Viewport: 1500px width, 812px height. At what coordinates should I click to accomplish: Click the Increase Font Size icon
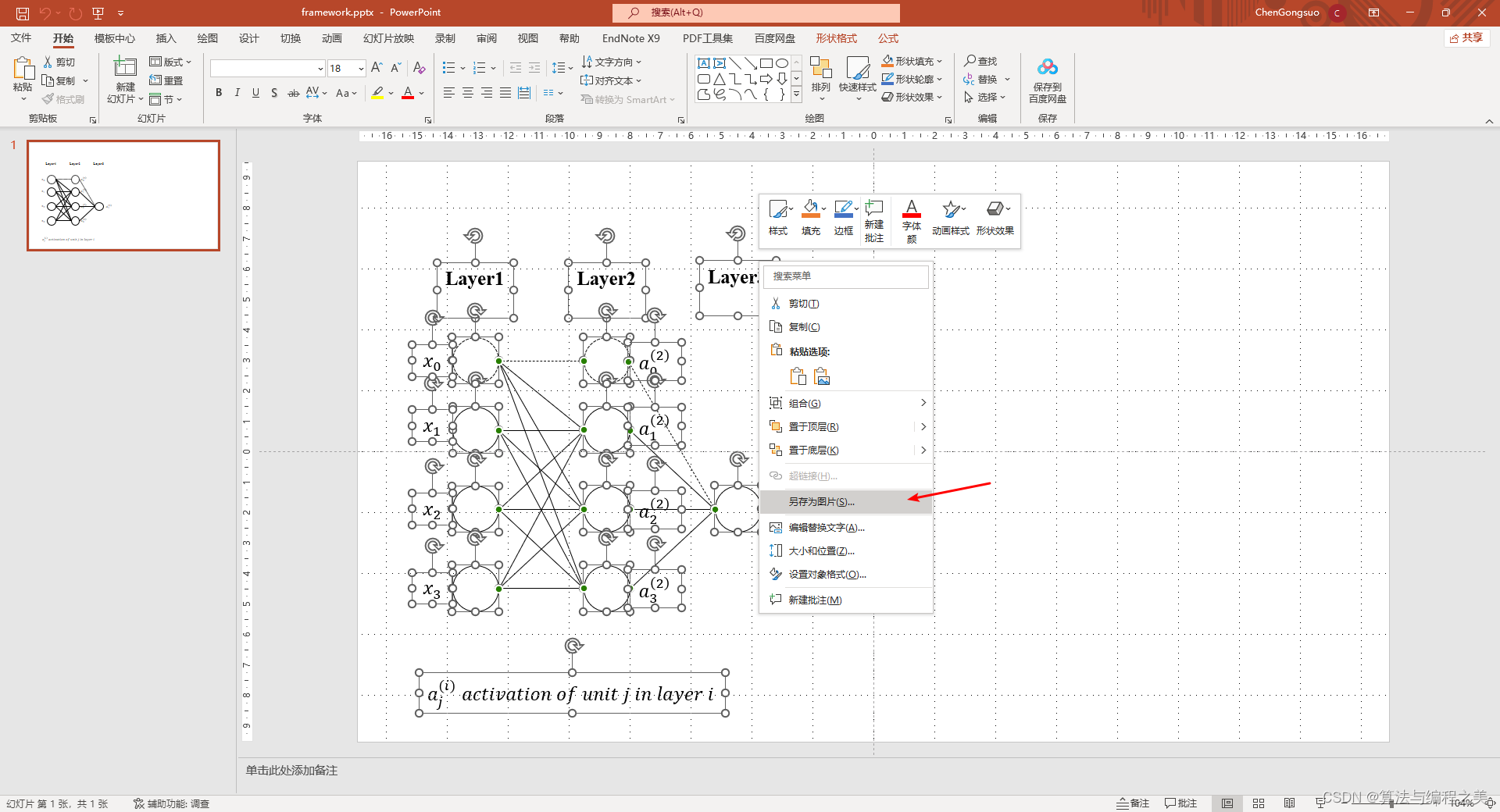tap(377, 69)
